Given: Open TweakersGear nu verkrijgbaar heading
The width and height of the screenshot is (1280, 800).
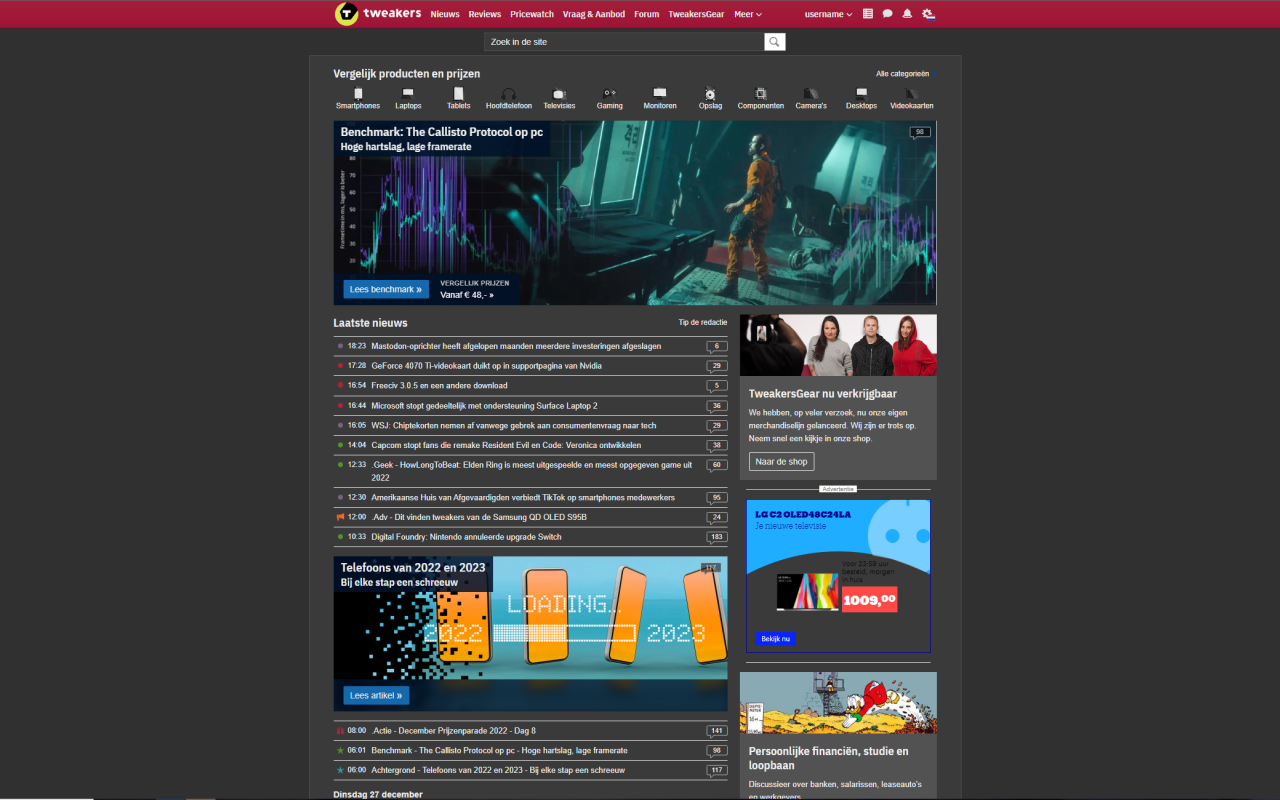Looking at the screenshot, I should pyautogui.click(x=823, y=394).
